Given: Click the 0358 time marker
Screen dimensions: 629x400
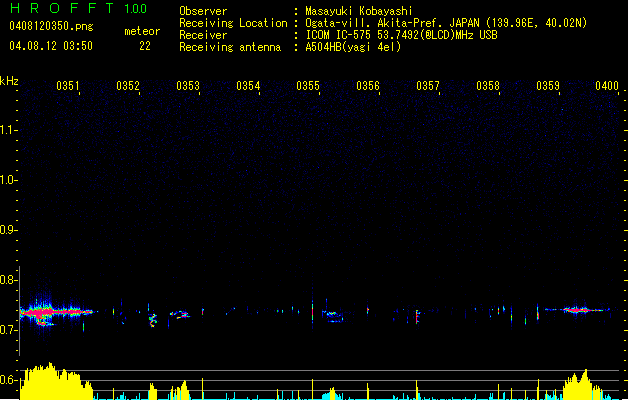Looking at the screenshot, I should coord(488,86).
